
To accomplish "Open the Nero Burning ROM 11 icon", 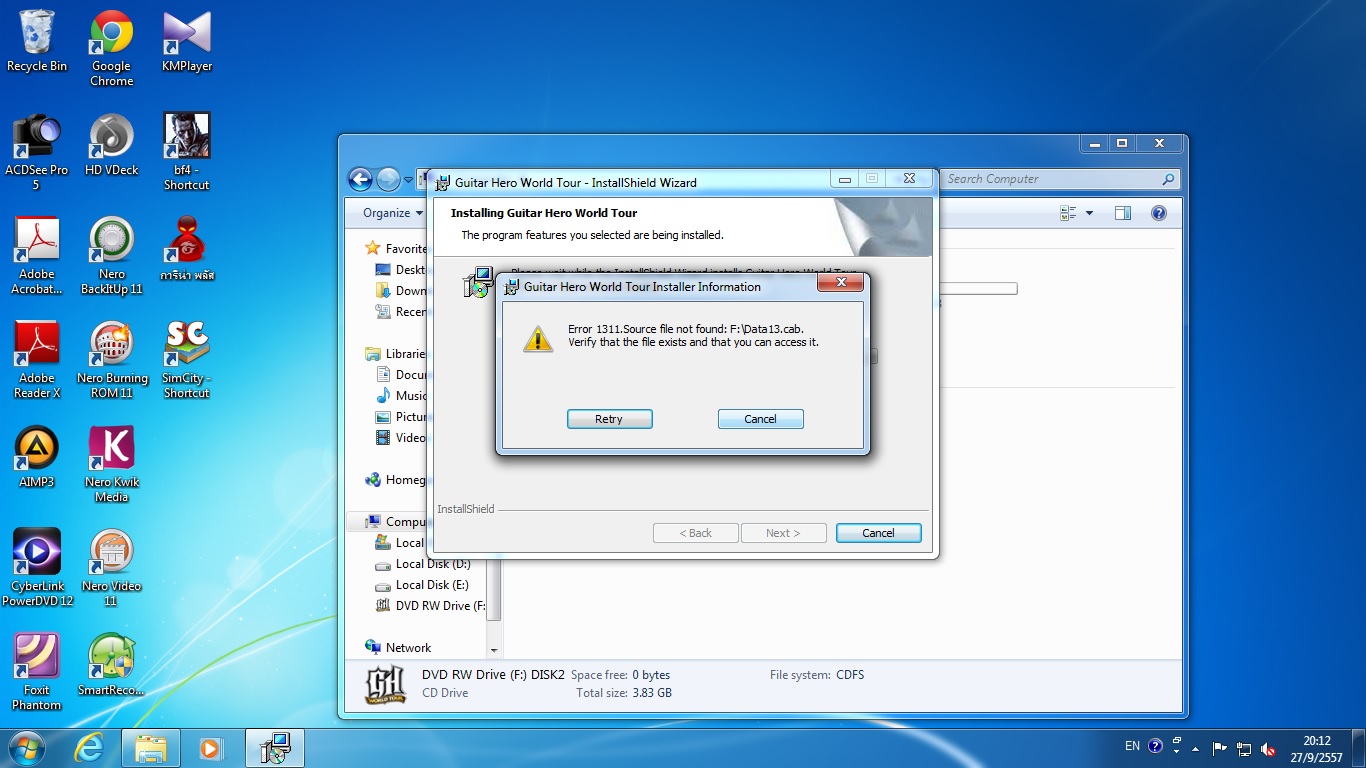I will click(111, 348).
